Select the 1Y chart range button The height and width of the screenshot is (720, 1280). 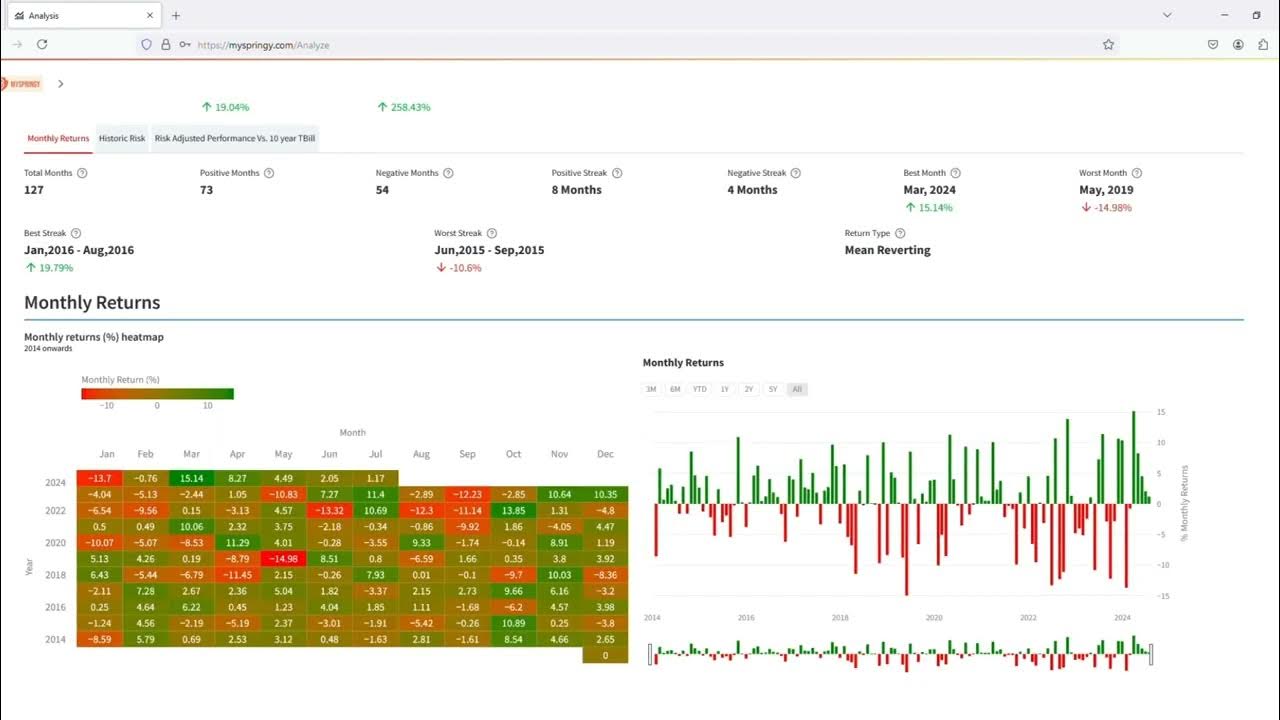click(725, 389)
